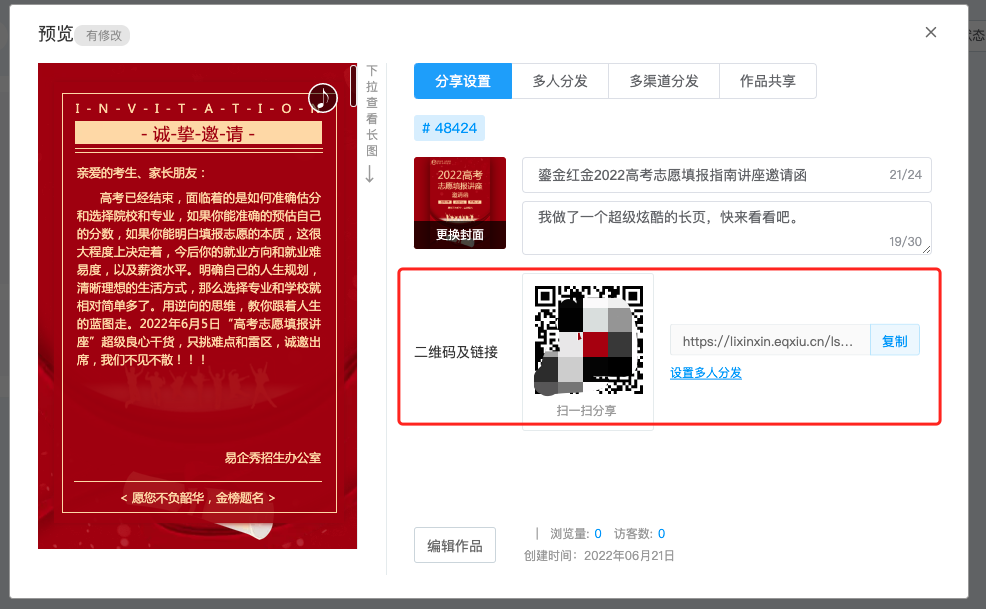Click the 有修改 status badge
986x609 pixels.
pos(106,36)
